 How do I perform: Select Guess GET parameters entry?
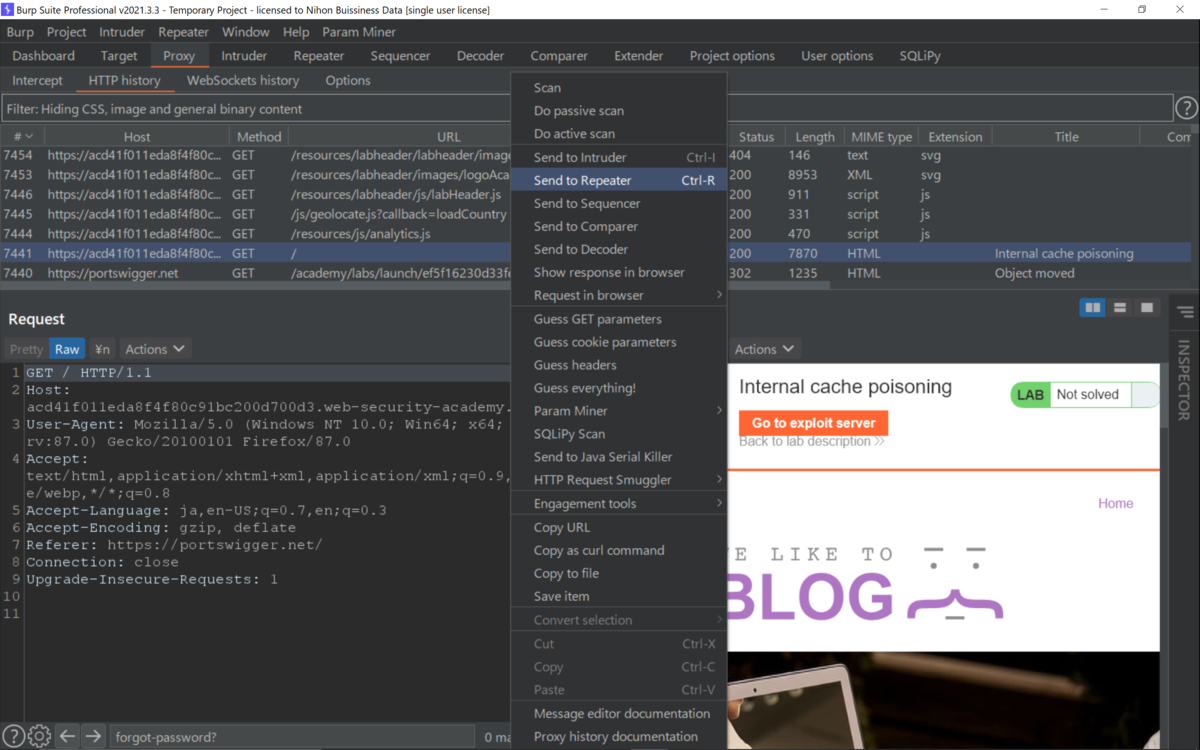click(619, 319)
